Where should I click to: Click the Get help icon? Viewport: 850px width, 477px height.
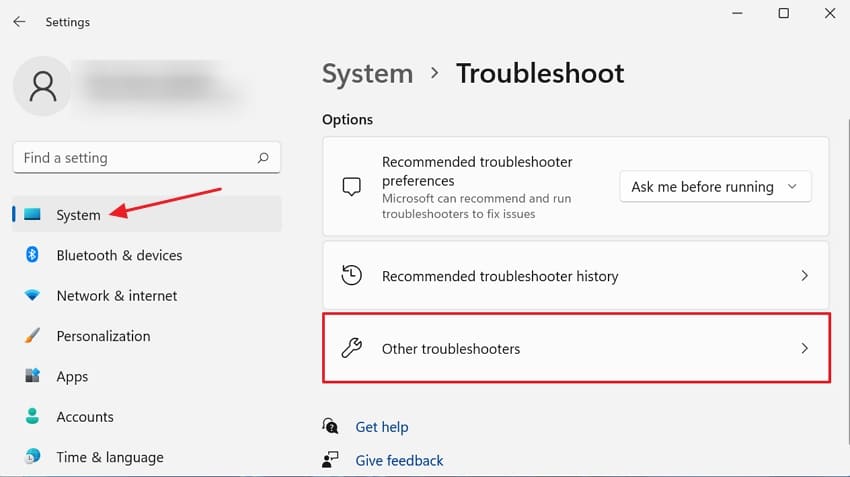(x=330, y=426)
